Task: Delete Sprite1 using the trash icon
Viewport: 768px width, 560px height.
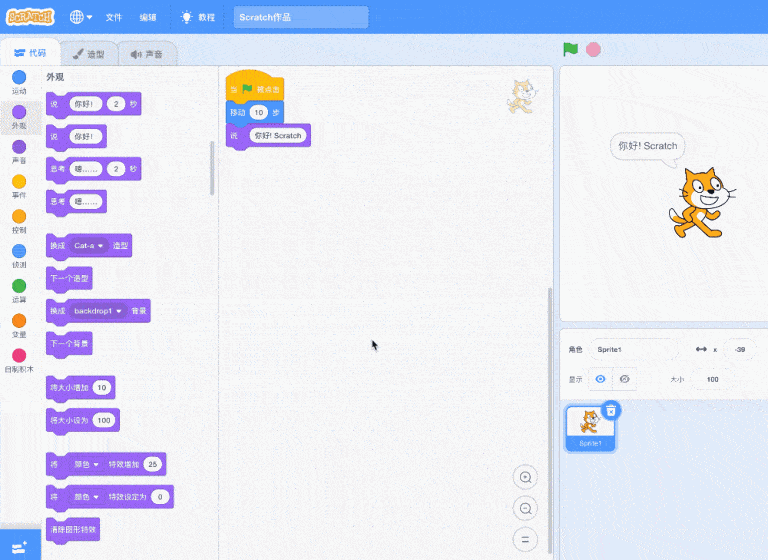Action: pyautogui.click(x=612, y=410)
